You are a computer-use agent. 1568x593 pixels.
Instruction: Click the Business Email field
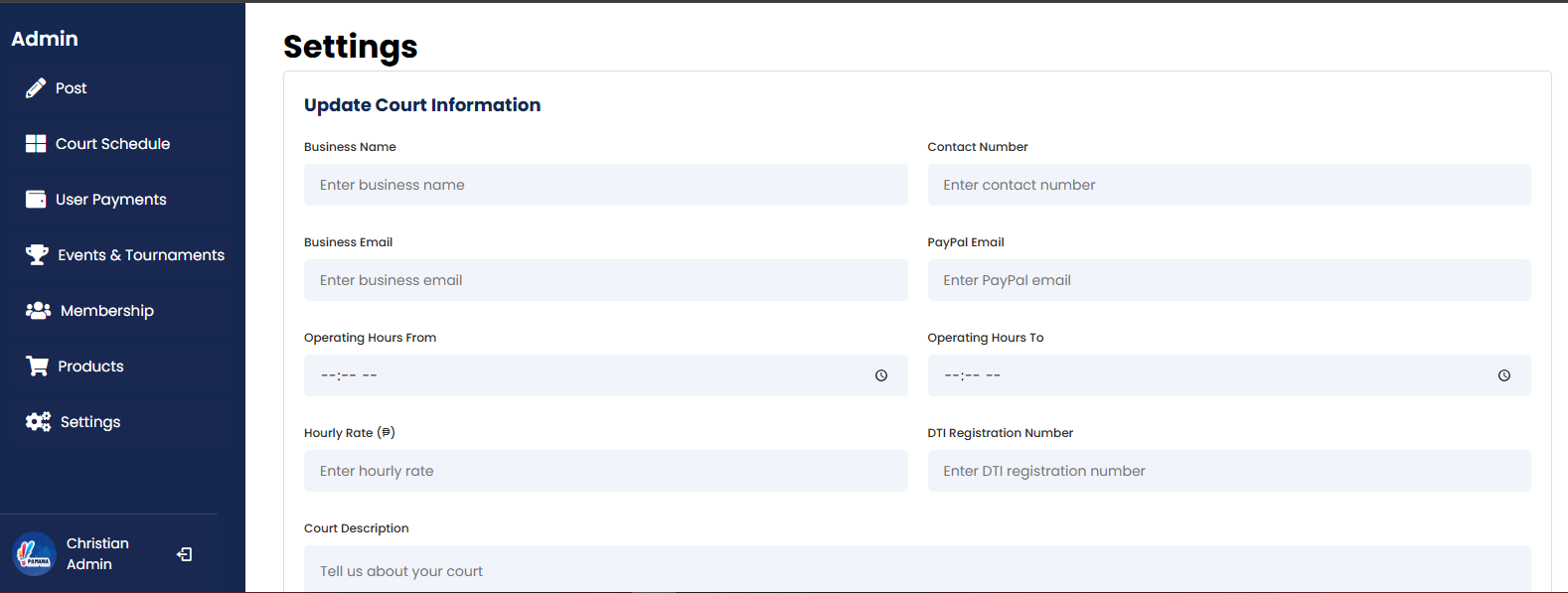(x=606, y=280)
